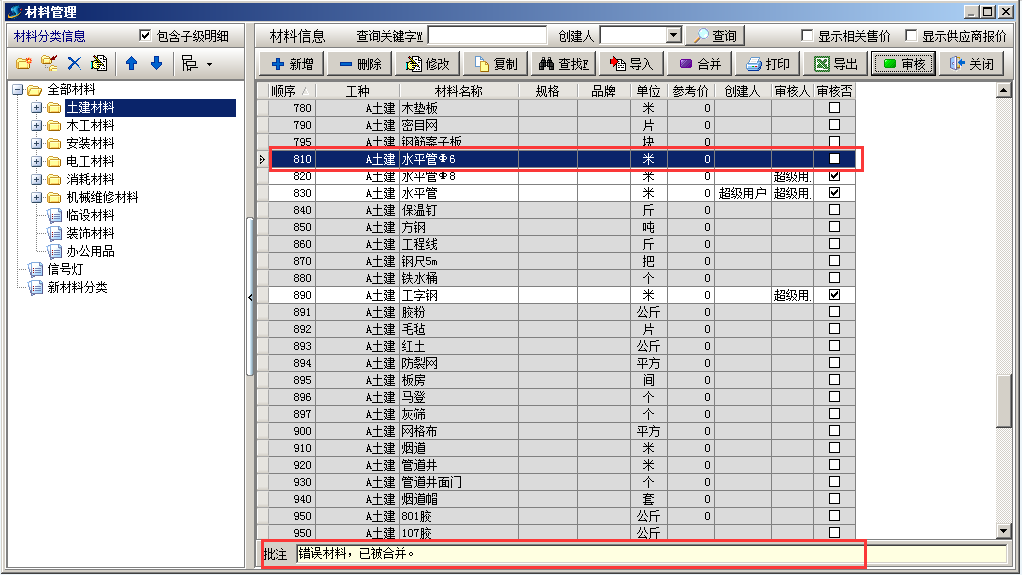This screenshot has width=1022, height=575.
Task: Click the 新增 add button
Action: 291,64
